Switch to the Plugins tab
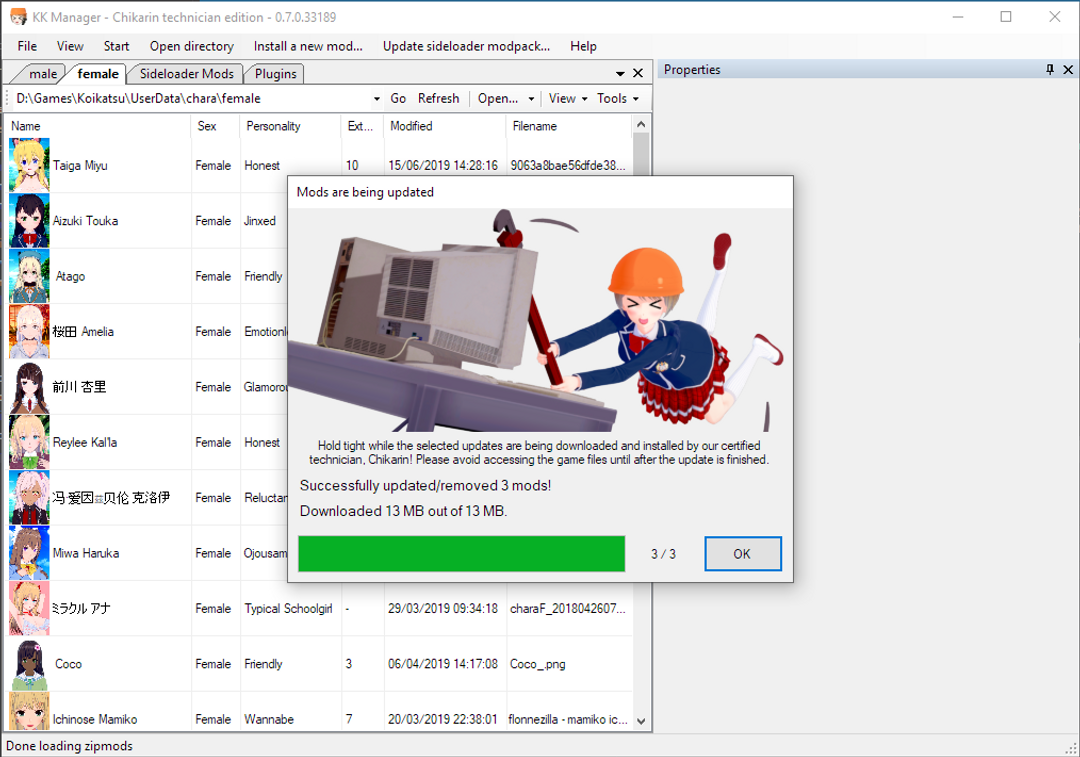1080x757 pixels. point(275,74)
